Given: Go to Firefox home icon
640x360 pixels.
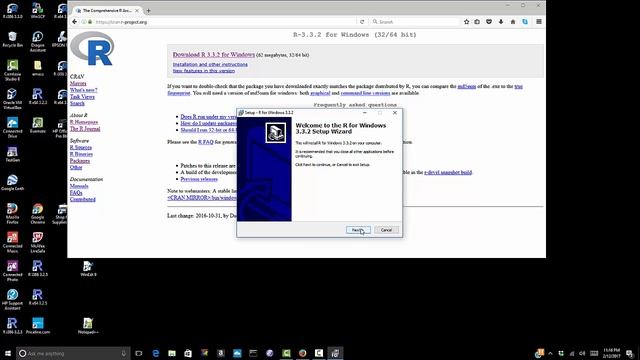Looking at the screenshot, I should point(513,22).
